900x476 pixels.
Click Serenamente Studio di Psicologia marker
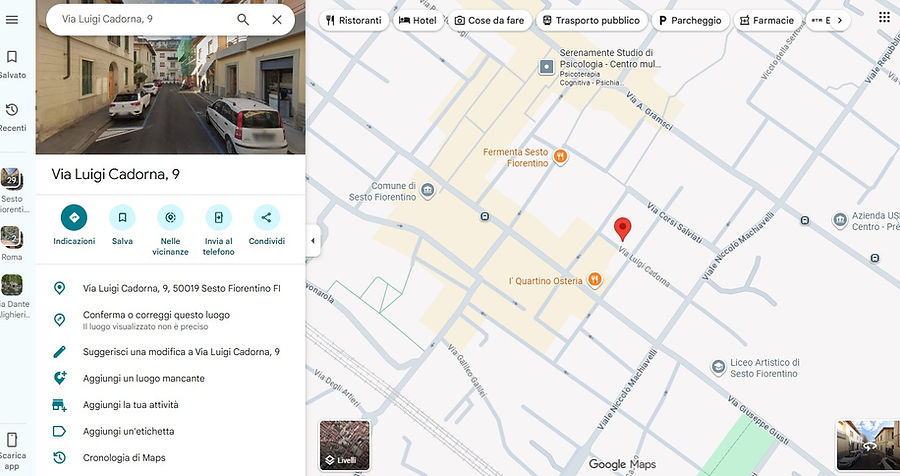(546, 67)
